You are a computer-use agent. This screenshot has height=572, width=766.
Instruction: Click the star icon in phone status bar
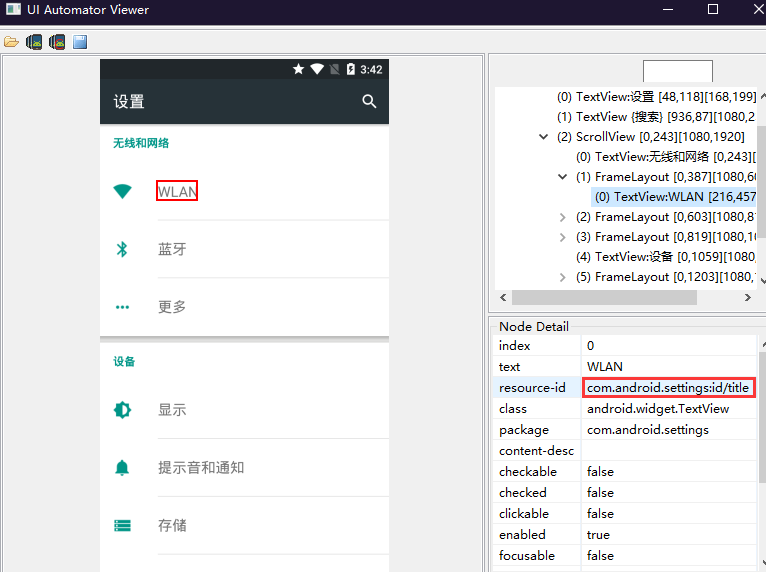[298, 69]
